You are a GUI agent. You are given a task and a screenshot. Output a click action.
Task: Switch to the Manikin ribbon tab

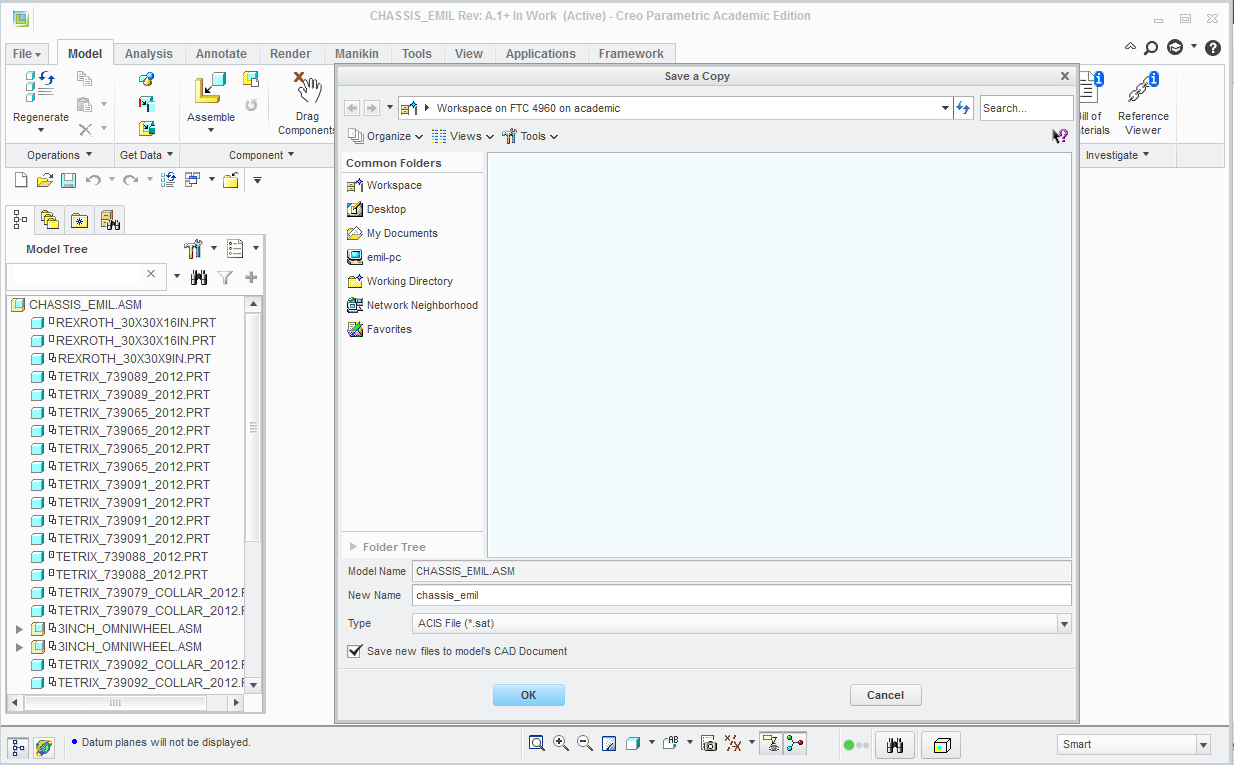click(357, 54)
